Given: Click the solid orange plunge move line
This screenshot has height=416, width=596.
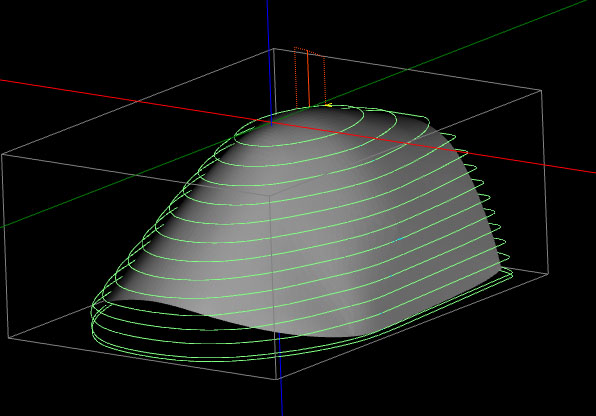Looking at the screenshot, I should tap(308, 78).
